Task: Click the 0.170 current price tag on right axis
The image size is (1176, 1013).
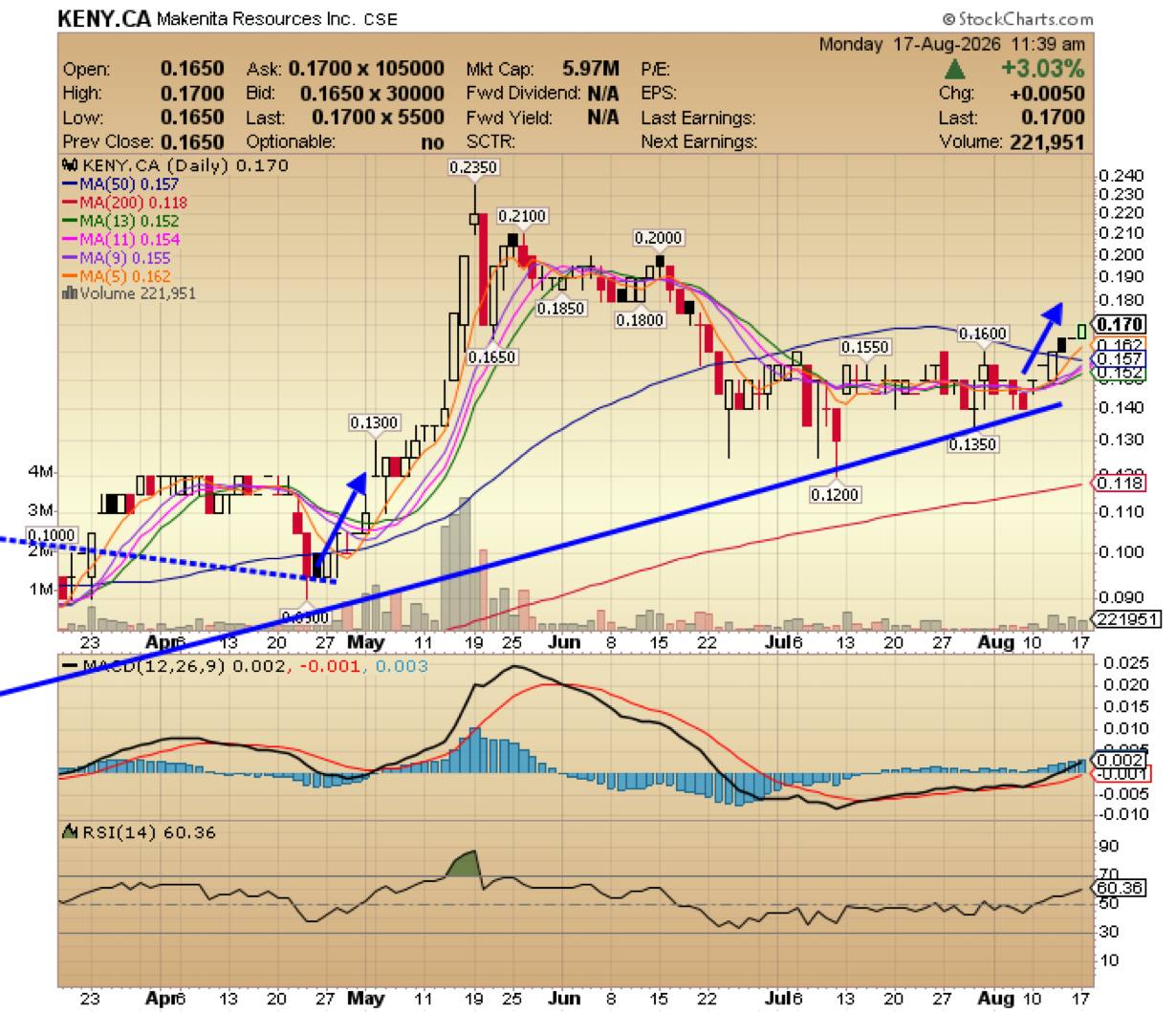Action: pos(1121,325)
